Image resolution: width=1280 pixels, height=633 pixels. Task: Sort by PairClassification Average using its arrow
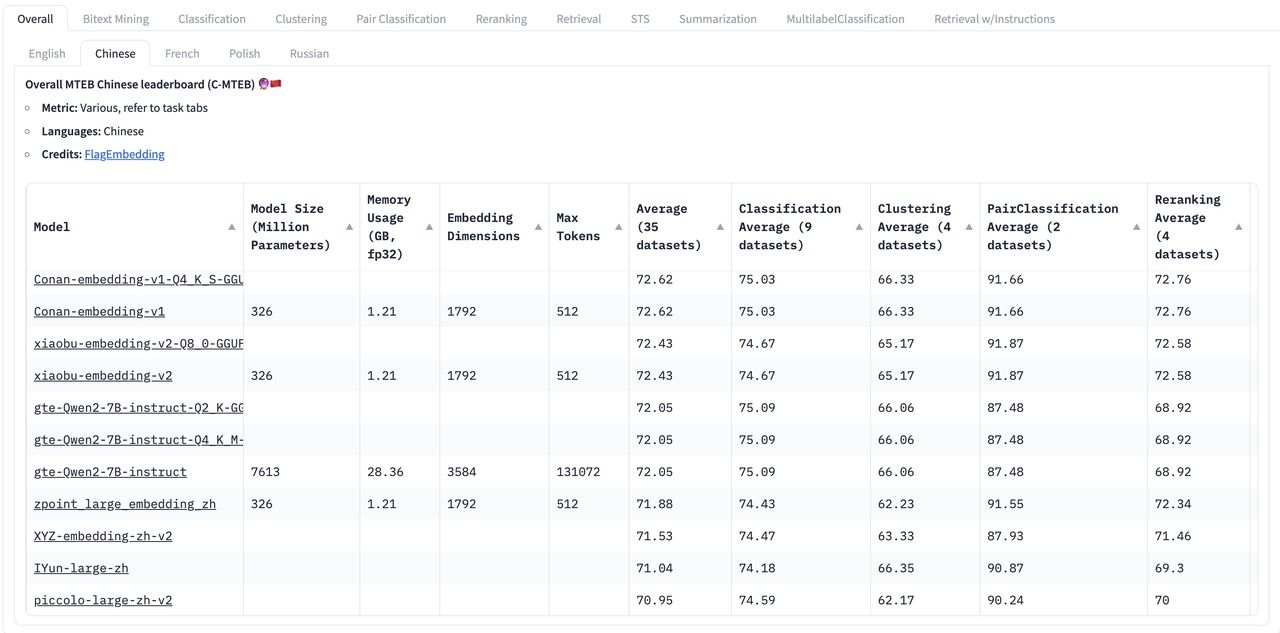(1137, 227)
